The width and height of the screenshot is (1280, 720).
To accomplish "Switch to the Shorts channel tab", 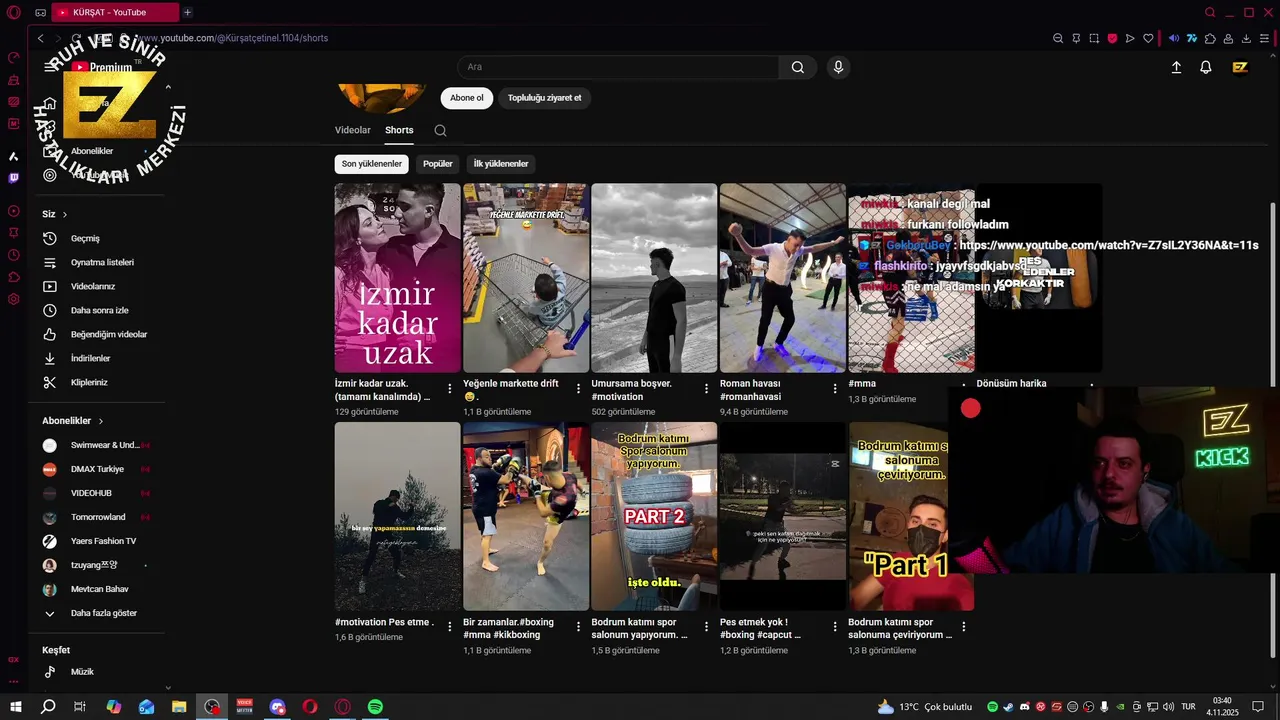I will [x=399, y=130].
